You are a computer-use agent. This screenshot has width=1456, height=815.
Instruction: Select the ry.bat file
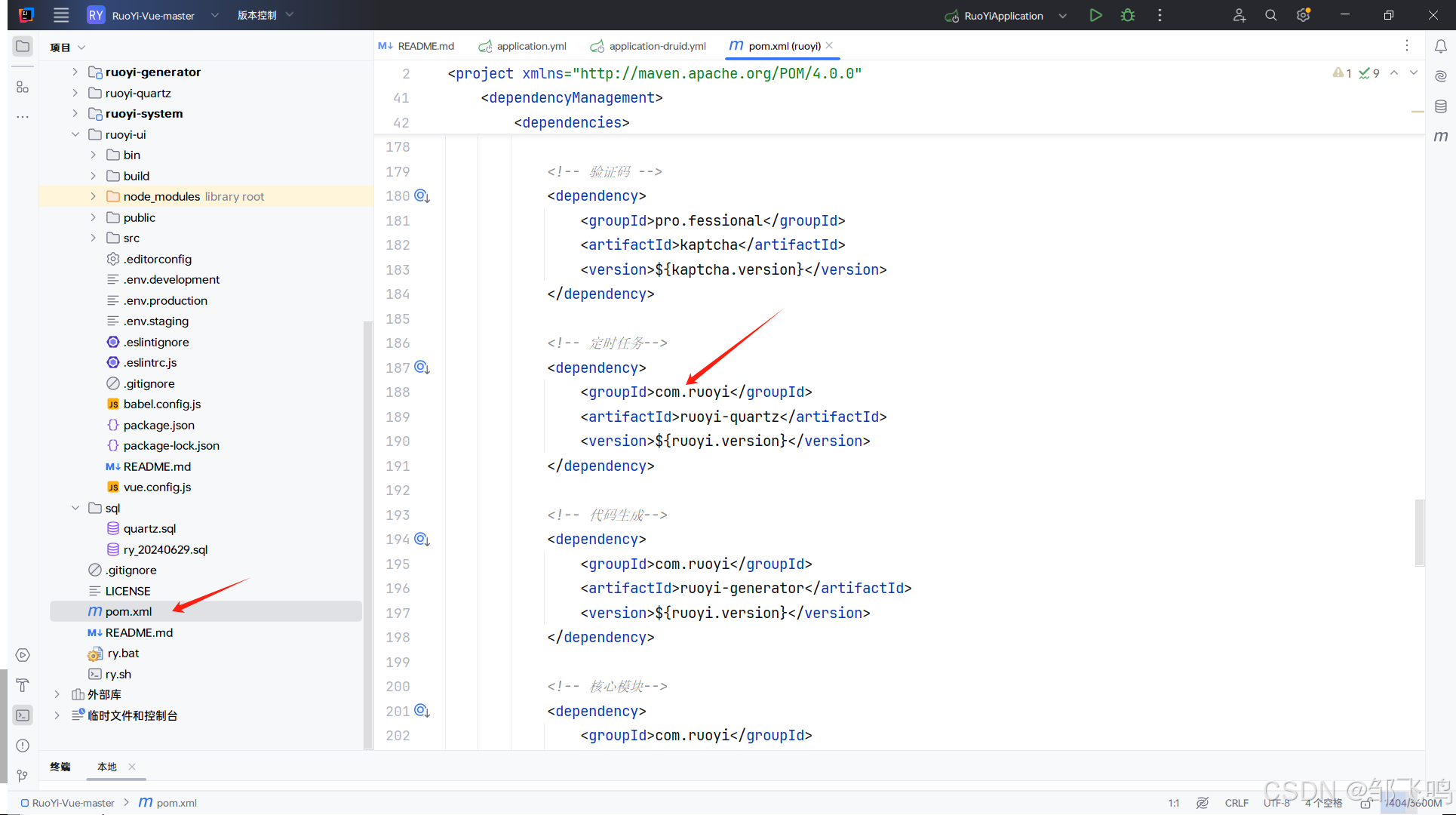point(123,653)
